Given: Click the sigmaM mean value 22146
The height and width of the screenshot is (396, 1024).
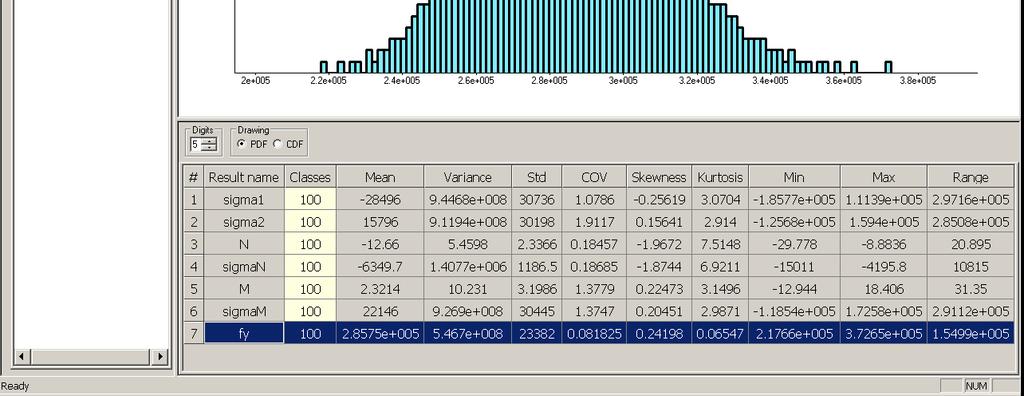Looking at the screenshot, I should pyautogui.click(x=380, y=311).
